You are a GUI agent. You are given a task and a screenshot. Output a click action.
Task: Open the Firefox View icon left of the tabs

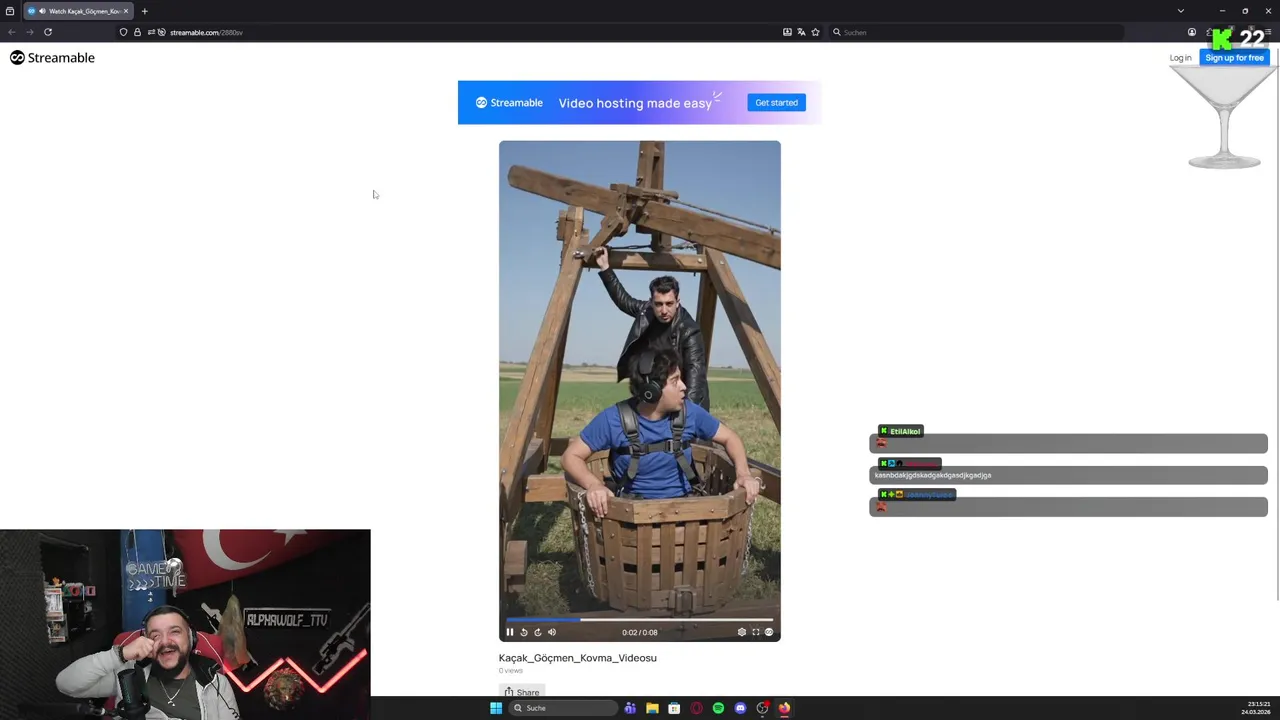point(10,11)
